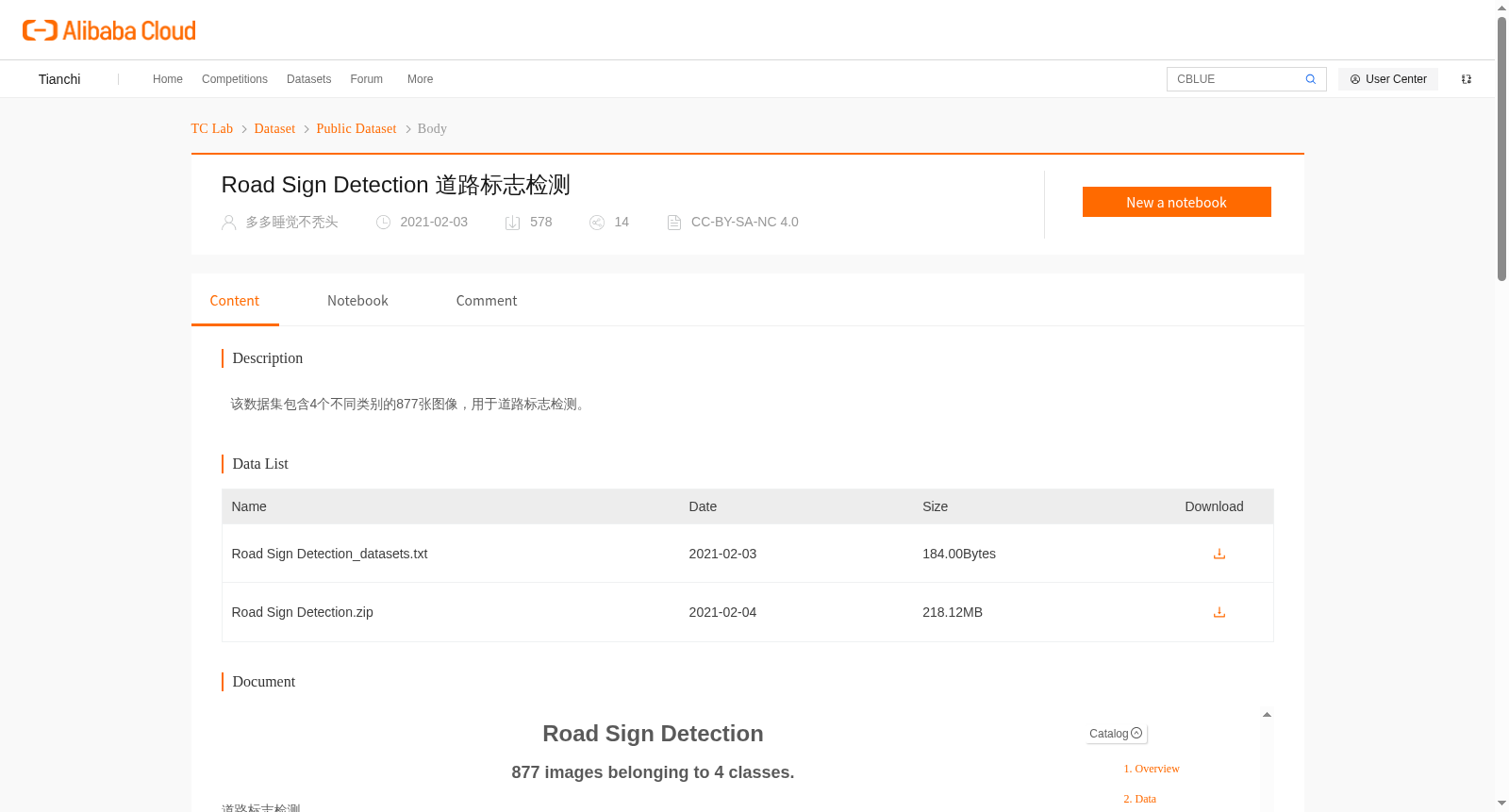Click the fullscreen toggle icon next to User Center
The image size is (1509, 812).
pyautogui.click(x=1467, y=79)
